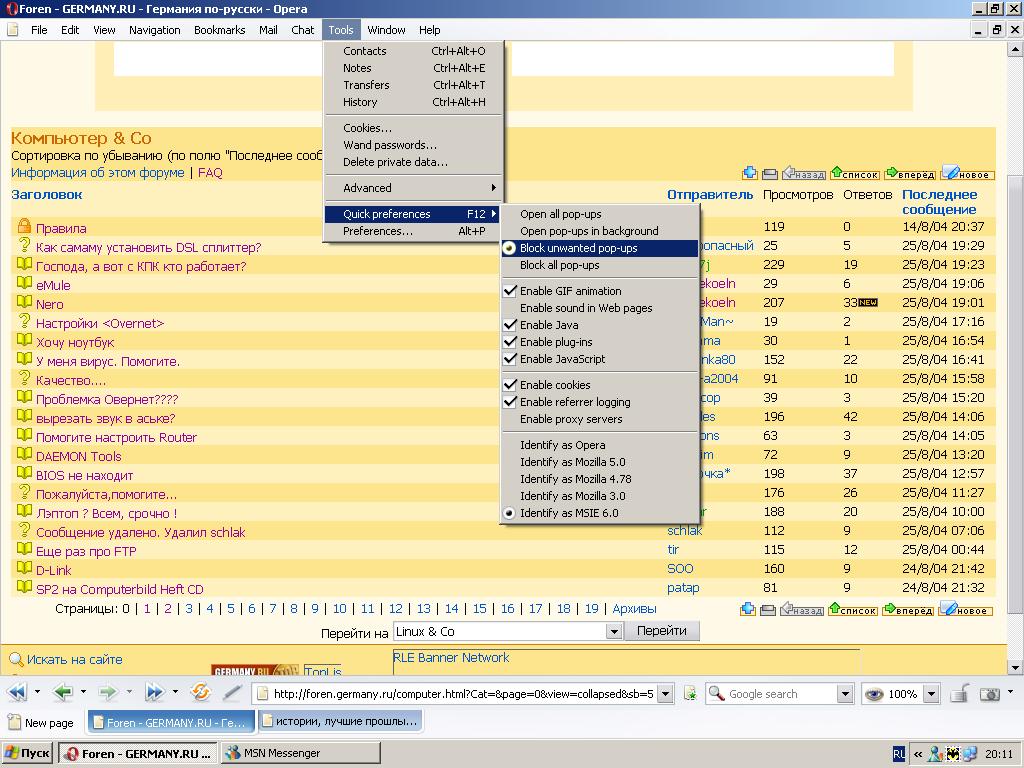Choose 'Identify as Mozilla 5.0'
The width and height of the screenshot is (1024, 768).
600,462
